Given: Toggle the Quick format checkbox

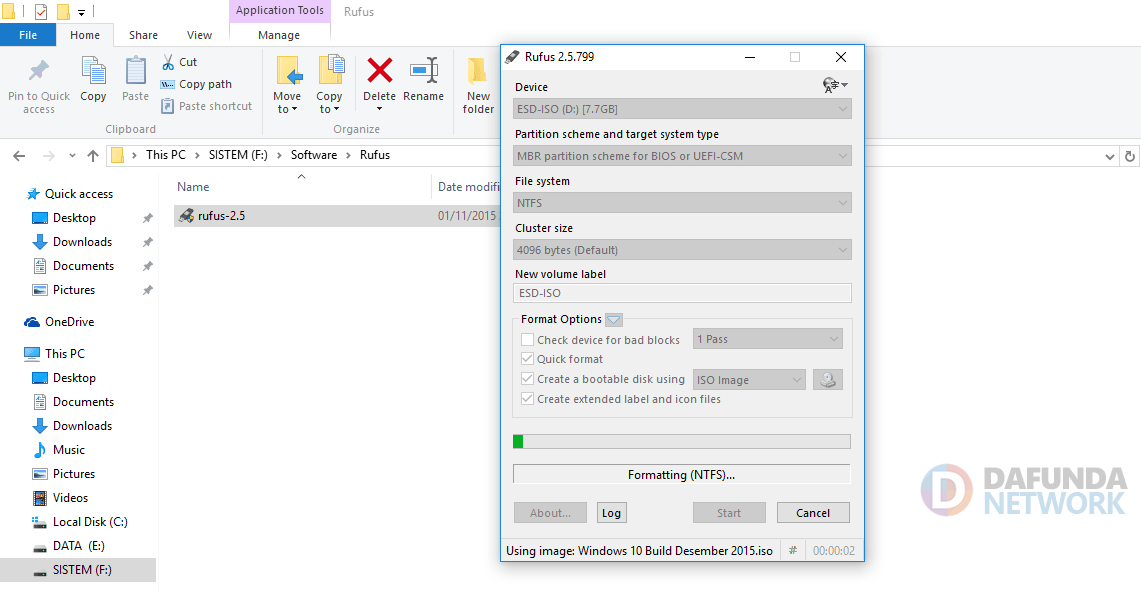Looking at the screenshot, I should pyautogui.click(x=528, y=359).
